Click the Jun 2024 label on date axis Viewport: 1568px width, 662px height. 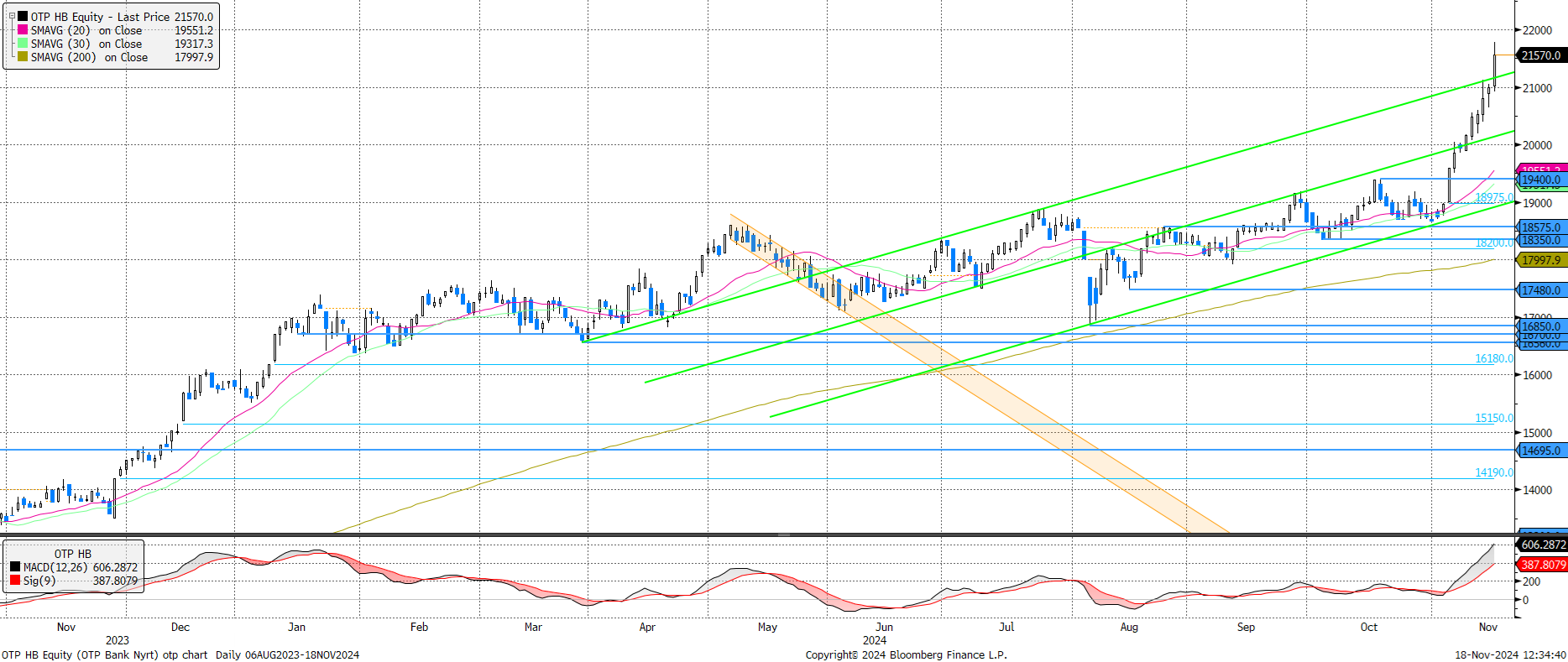click(x=884, y=627)
